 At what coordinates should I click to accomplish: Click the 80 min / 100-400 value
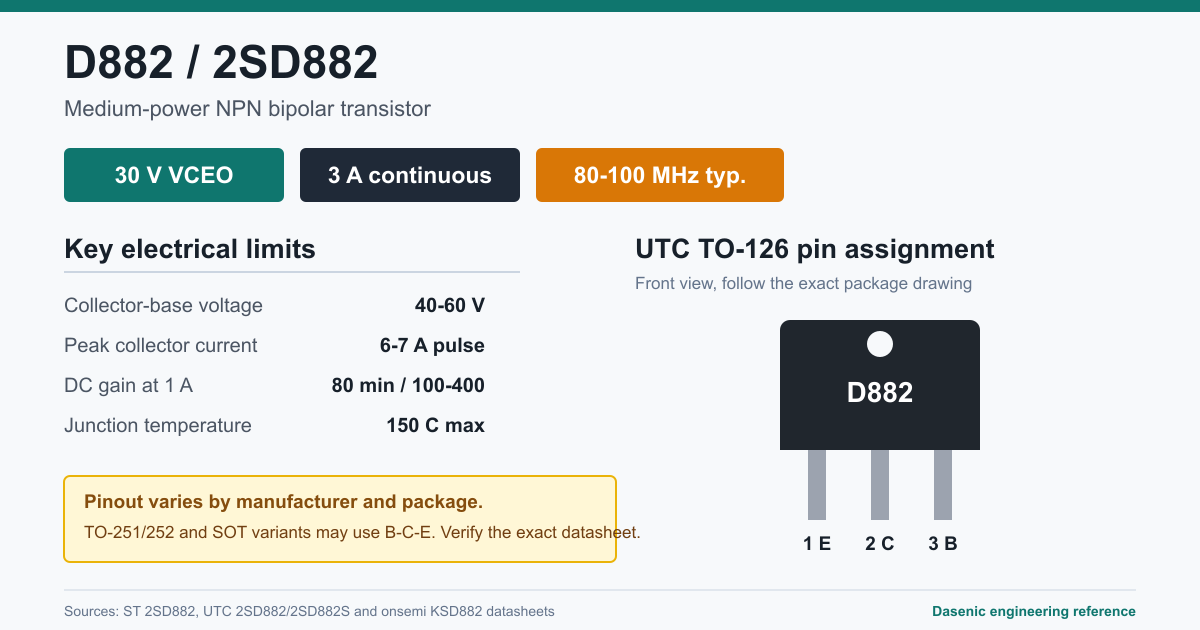(408, 385)
